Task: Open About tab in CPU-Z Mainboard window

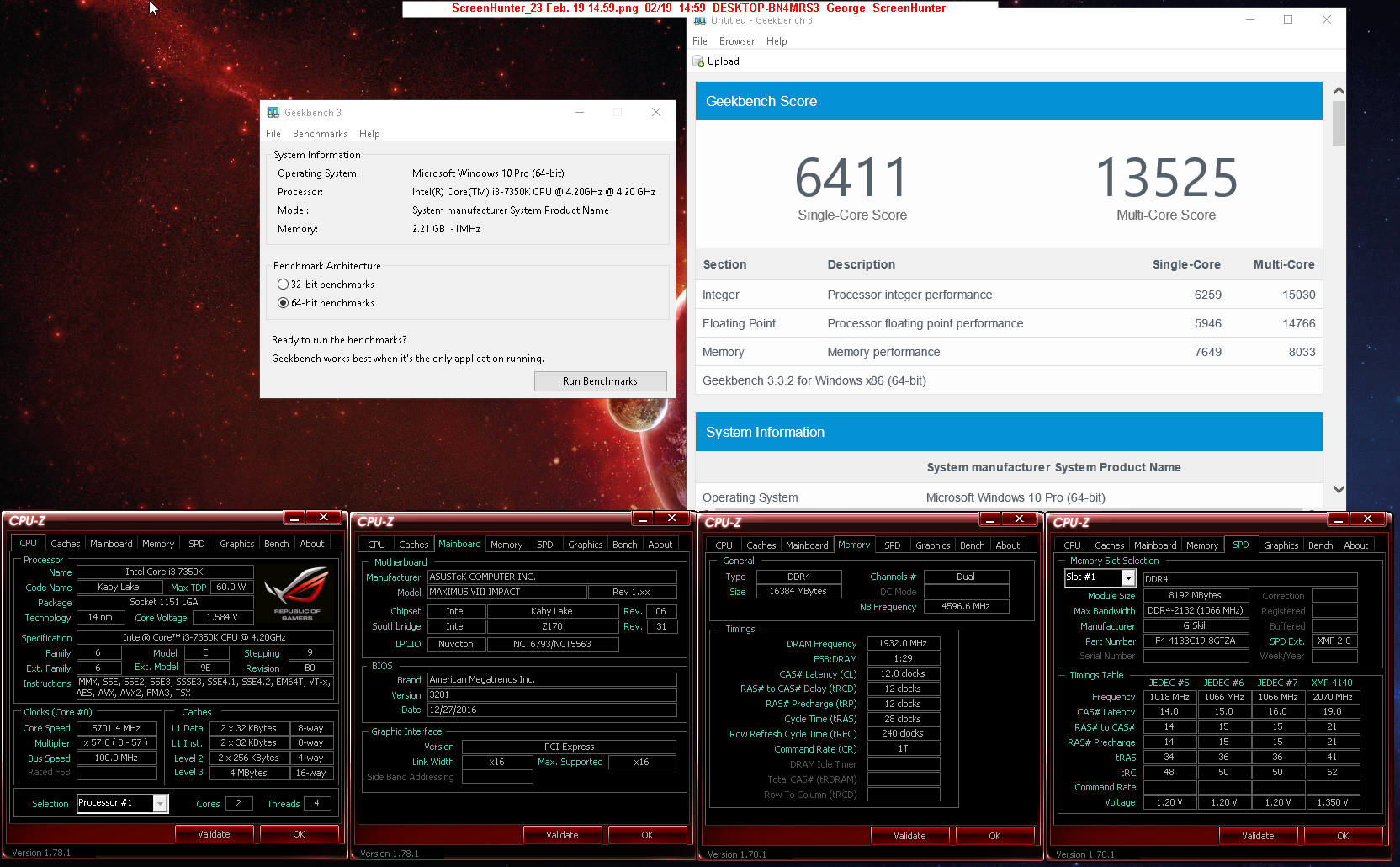Action: 660,545
